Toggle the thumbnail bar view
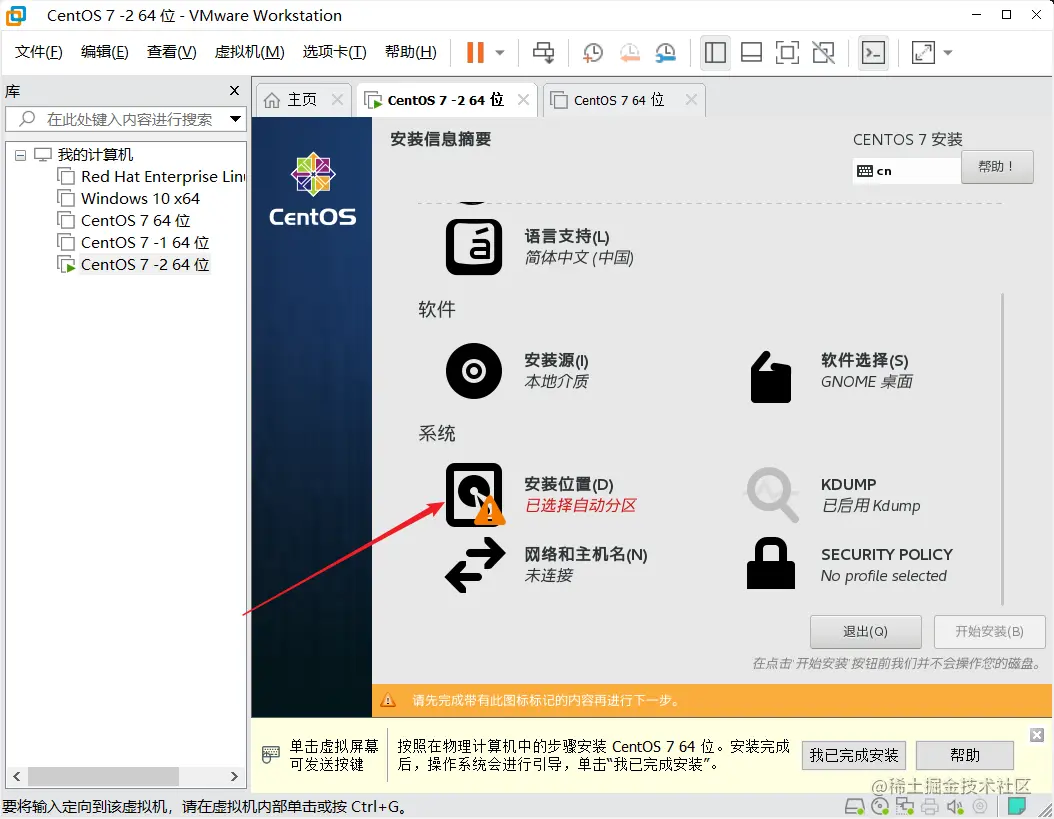This screenshot has width=1054, height=819. click(752, 52)
